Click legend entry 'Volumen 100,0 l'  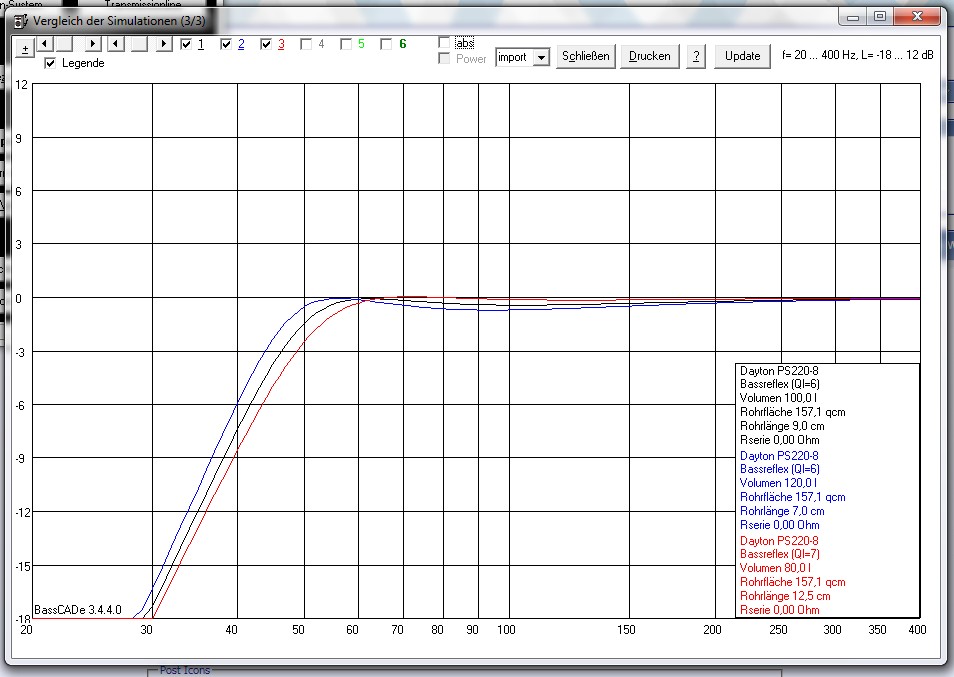pyautogui.click(x=778, y=398)
